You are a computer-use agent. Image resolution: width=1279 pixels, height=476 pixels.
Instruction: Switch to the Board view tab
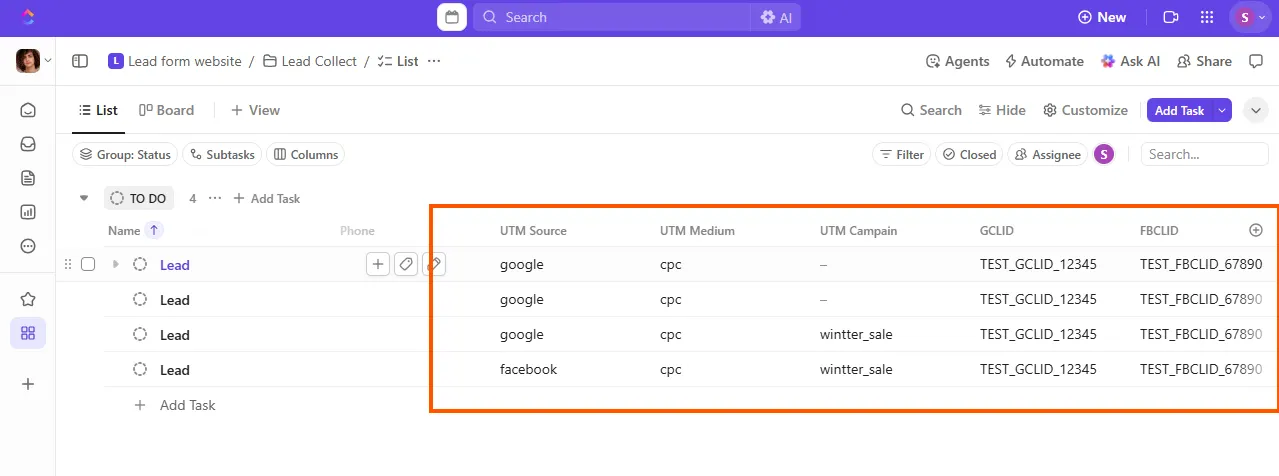click(x=166, y=110)
